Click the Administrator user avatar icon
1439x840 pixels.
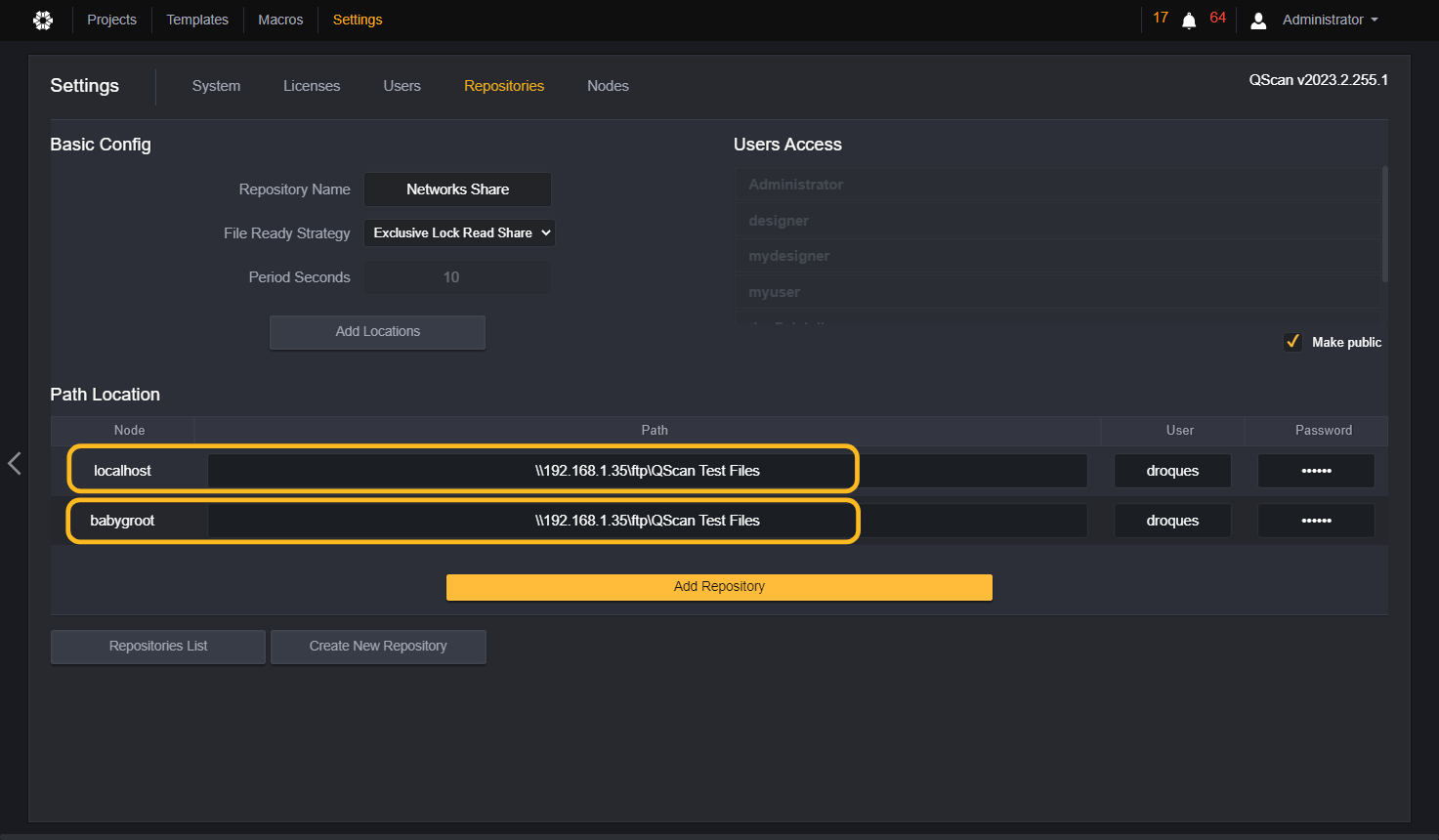click(1258, 21)
